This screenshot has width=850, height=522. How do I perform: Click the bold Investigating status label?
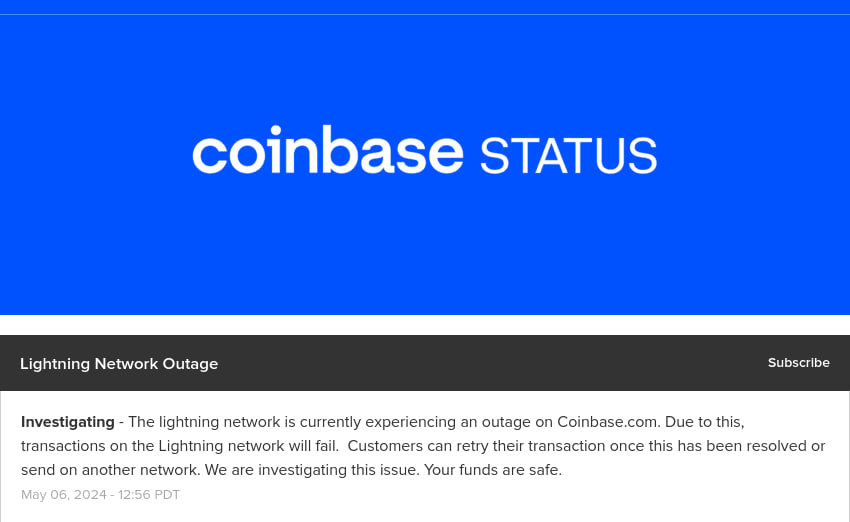tap(67, 422)
